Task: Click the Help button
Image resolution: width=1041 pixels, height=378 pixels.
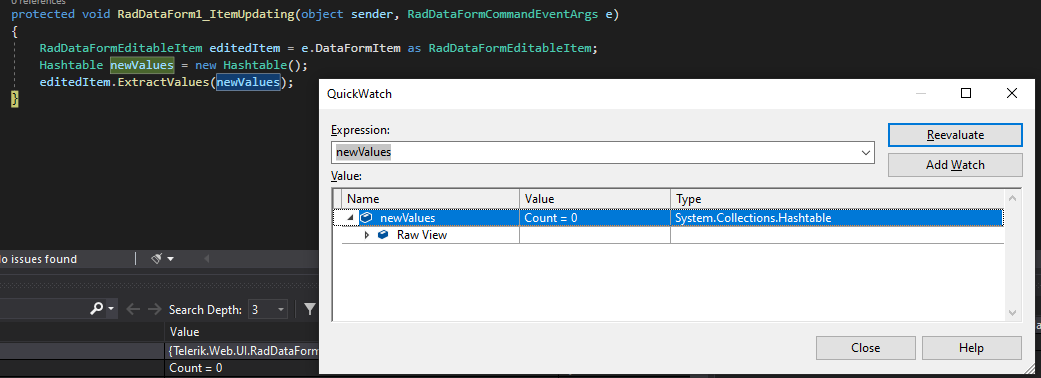Action: coord(971,347)
